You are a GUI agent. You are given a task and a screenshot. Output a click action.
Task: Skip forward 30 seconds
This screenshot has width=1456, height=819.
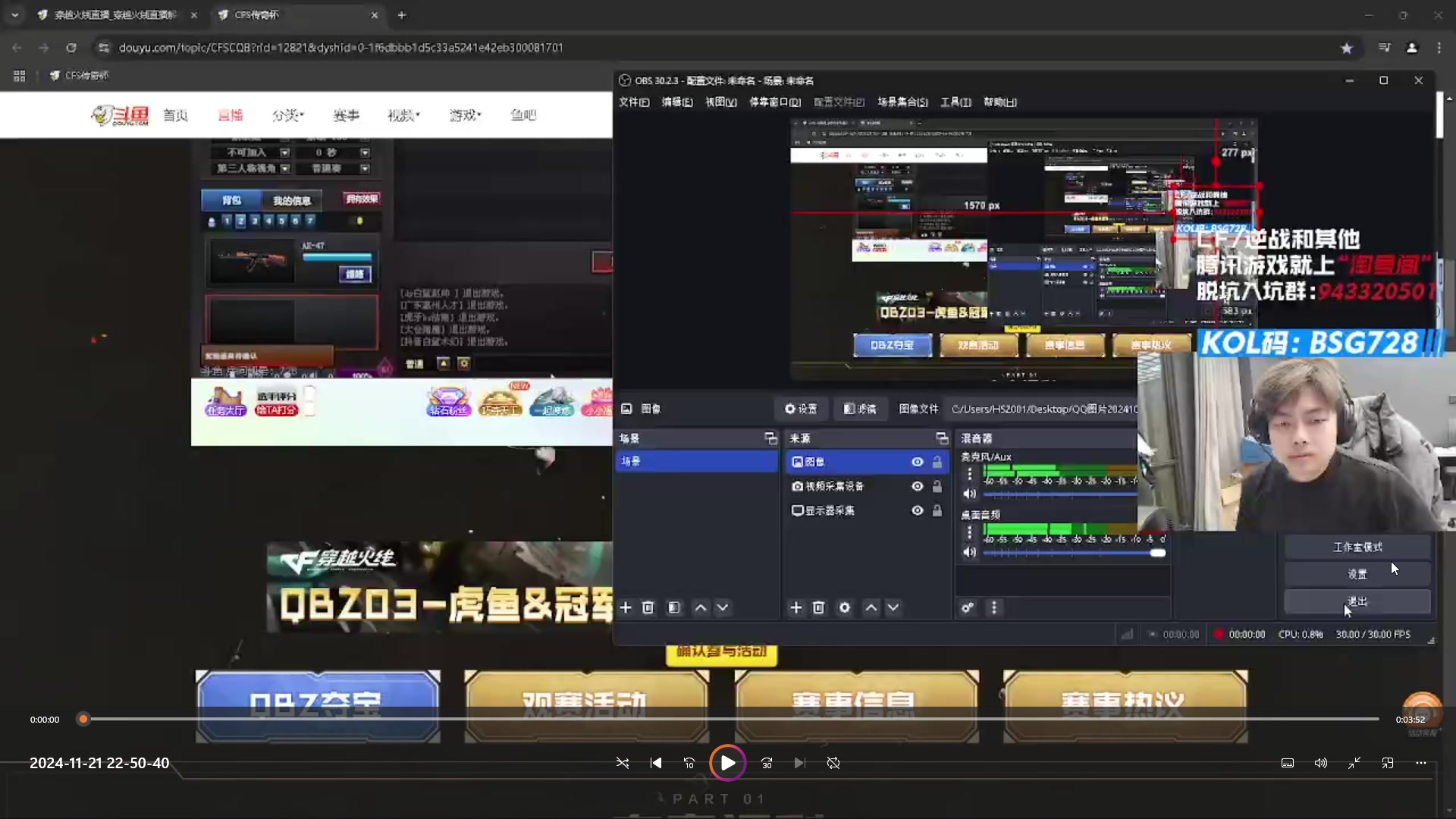coord(767,763)
